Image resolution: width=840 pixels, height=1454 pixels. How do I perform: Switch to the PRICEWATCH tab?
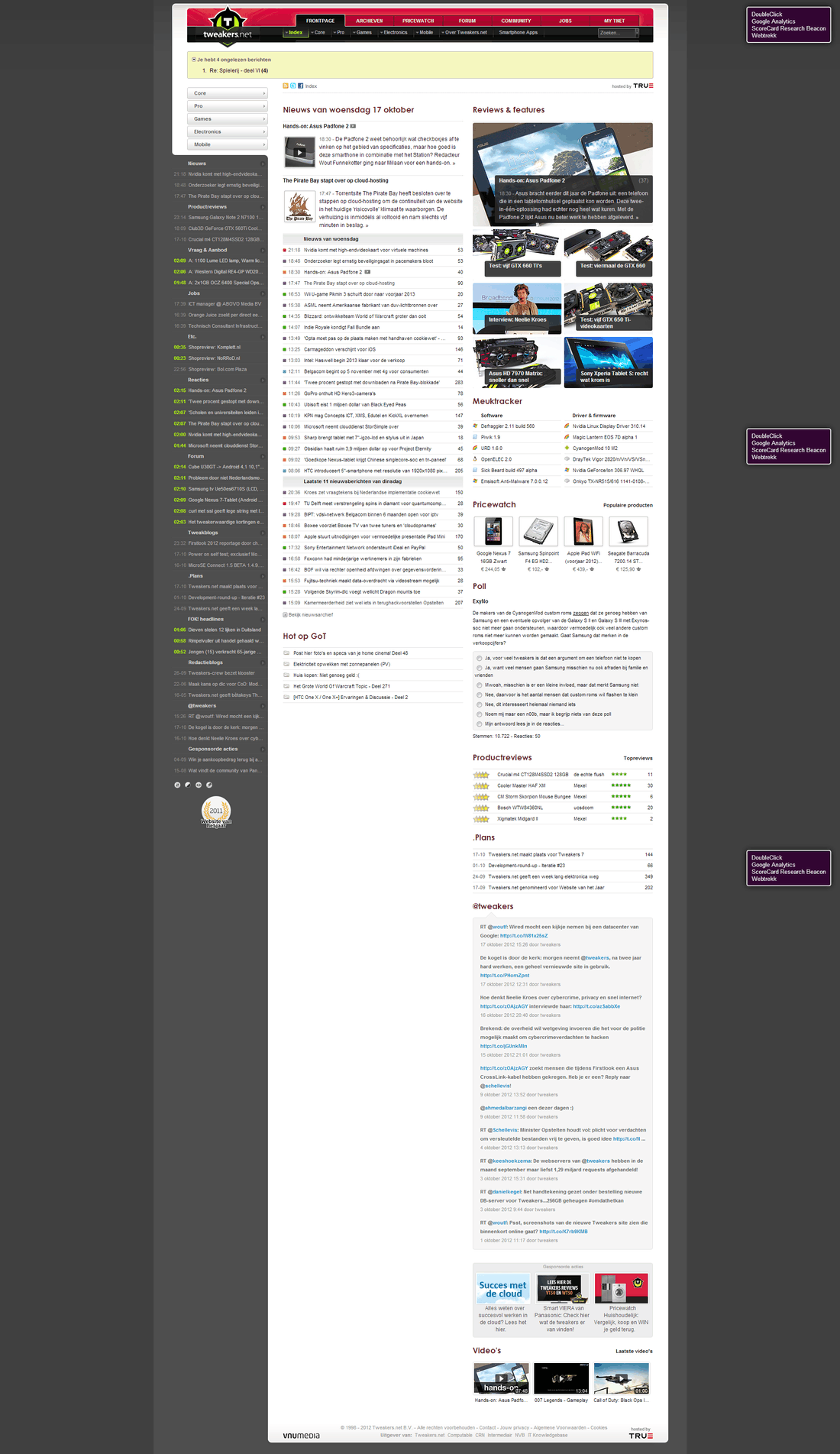pyautogui.click(x=418, y=21)
